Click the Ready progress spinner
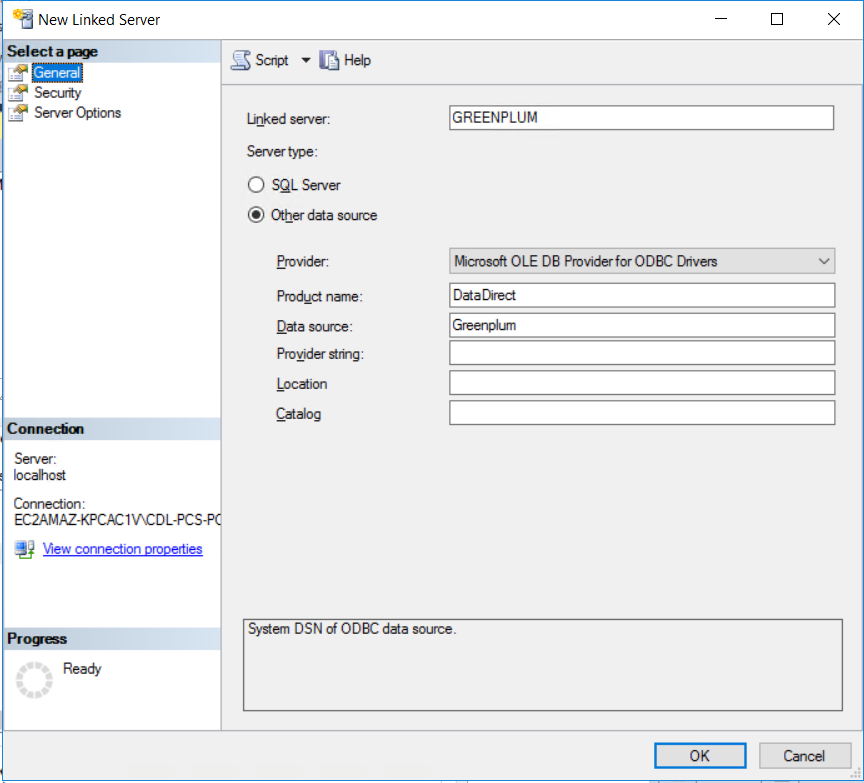The height and width of the screenshot is (783, 864). (x=34, y=679)
